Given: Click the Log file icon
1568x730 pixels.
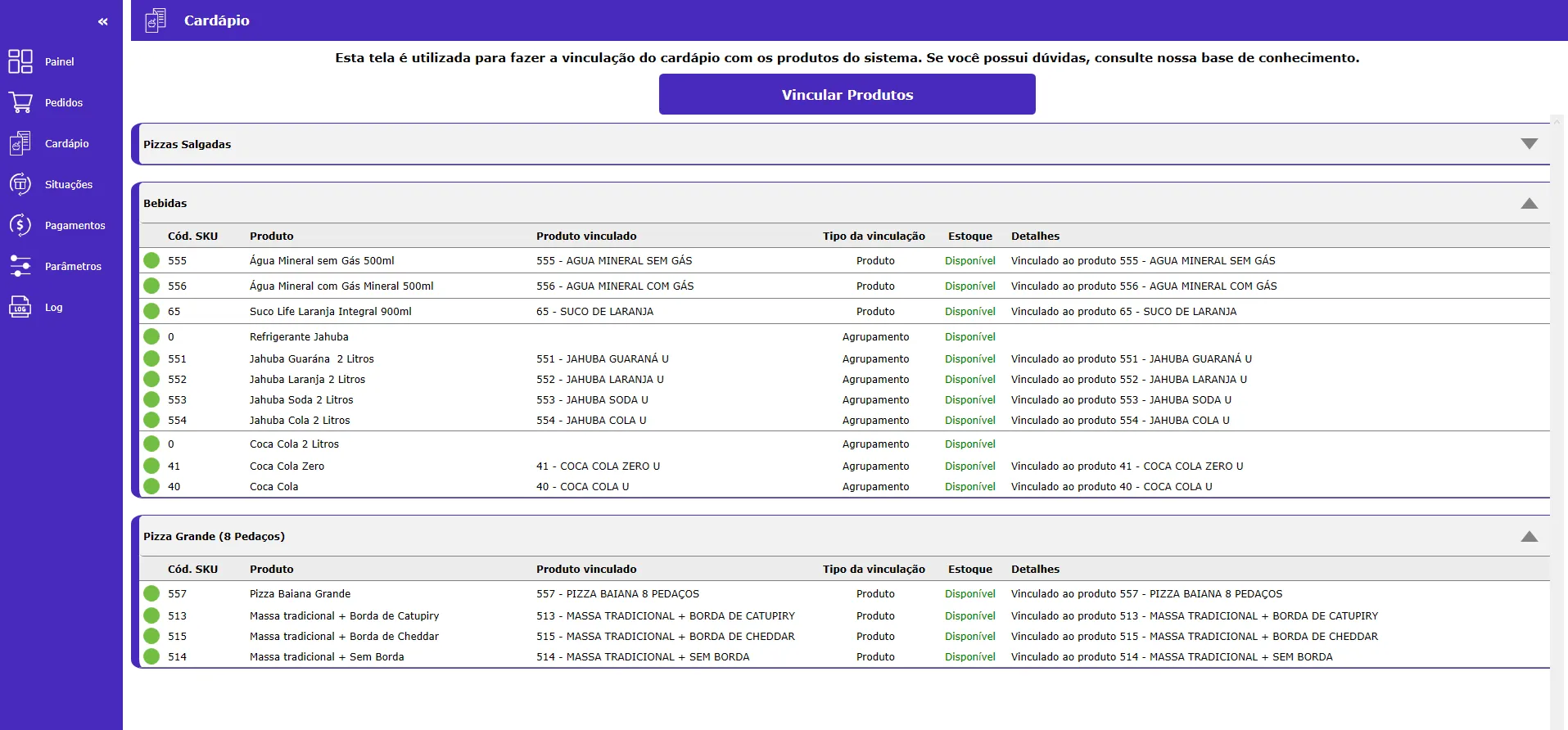Looking at the screenshot, I should (x=20, y=307).
